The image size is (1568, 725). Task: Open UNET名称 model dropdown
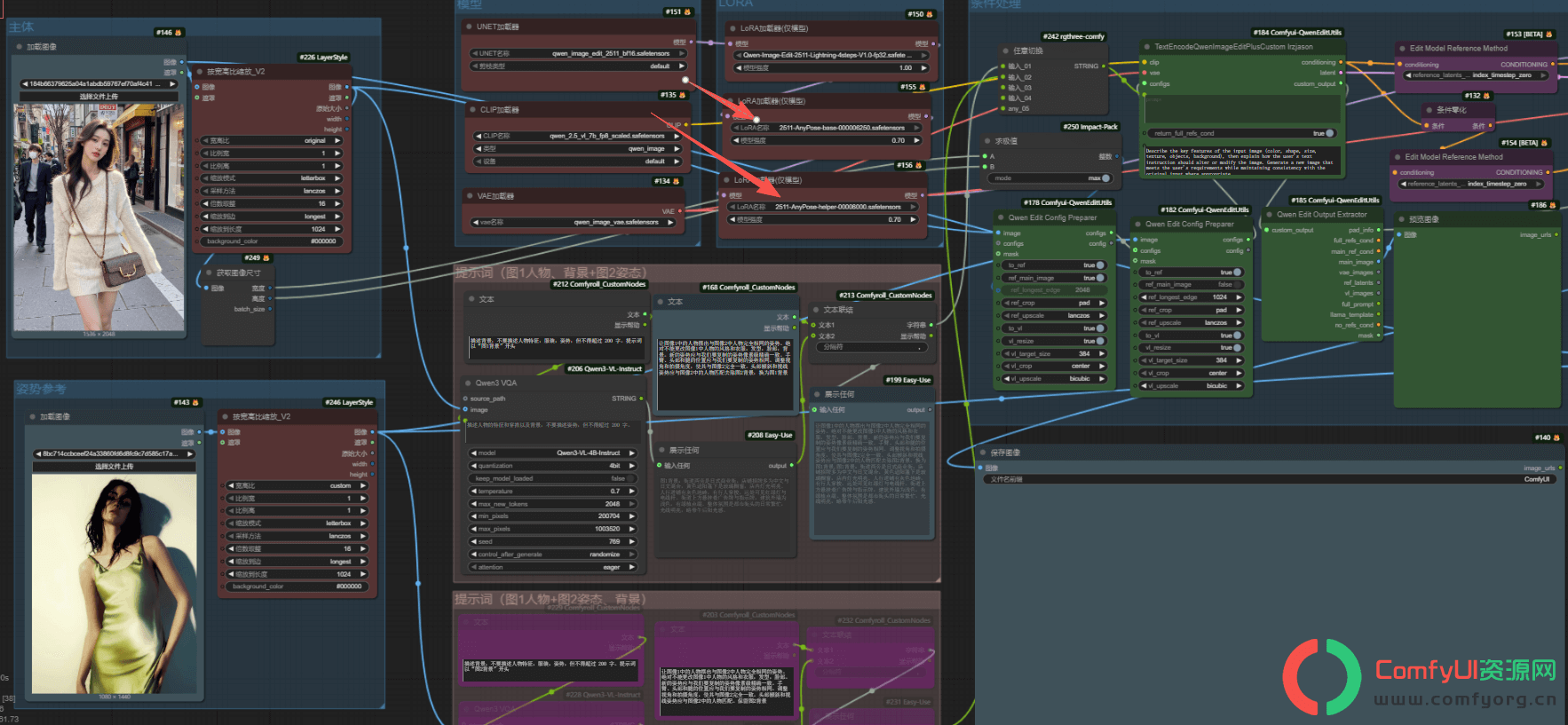click(578, 53)
